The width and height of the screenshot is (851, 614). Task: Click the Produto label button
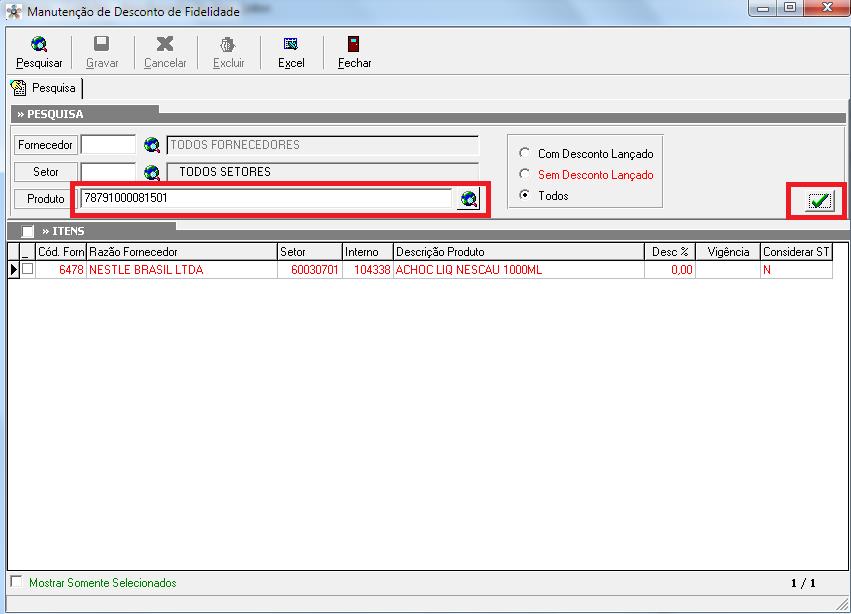[x=46, y=199]
